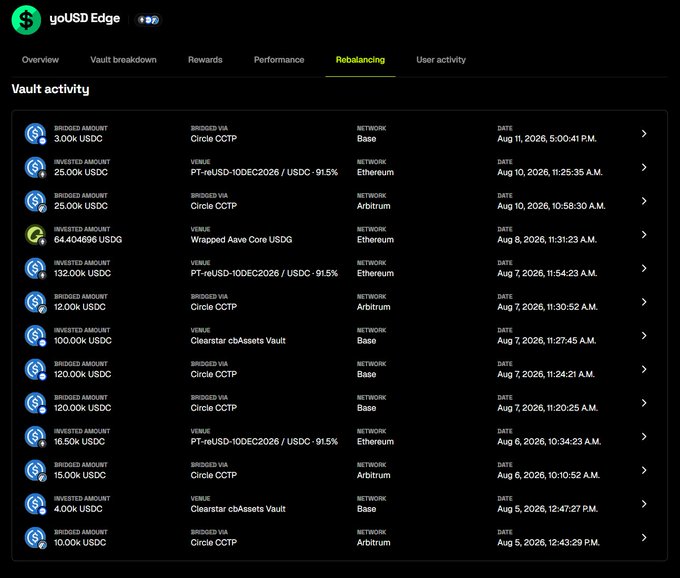Click the 64.404696 USDG invested amount
Screen dimensions: 680x578
pos(88,239)
